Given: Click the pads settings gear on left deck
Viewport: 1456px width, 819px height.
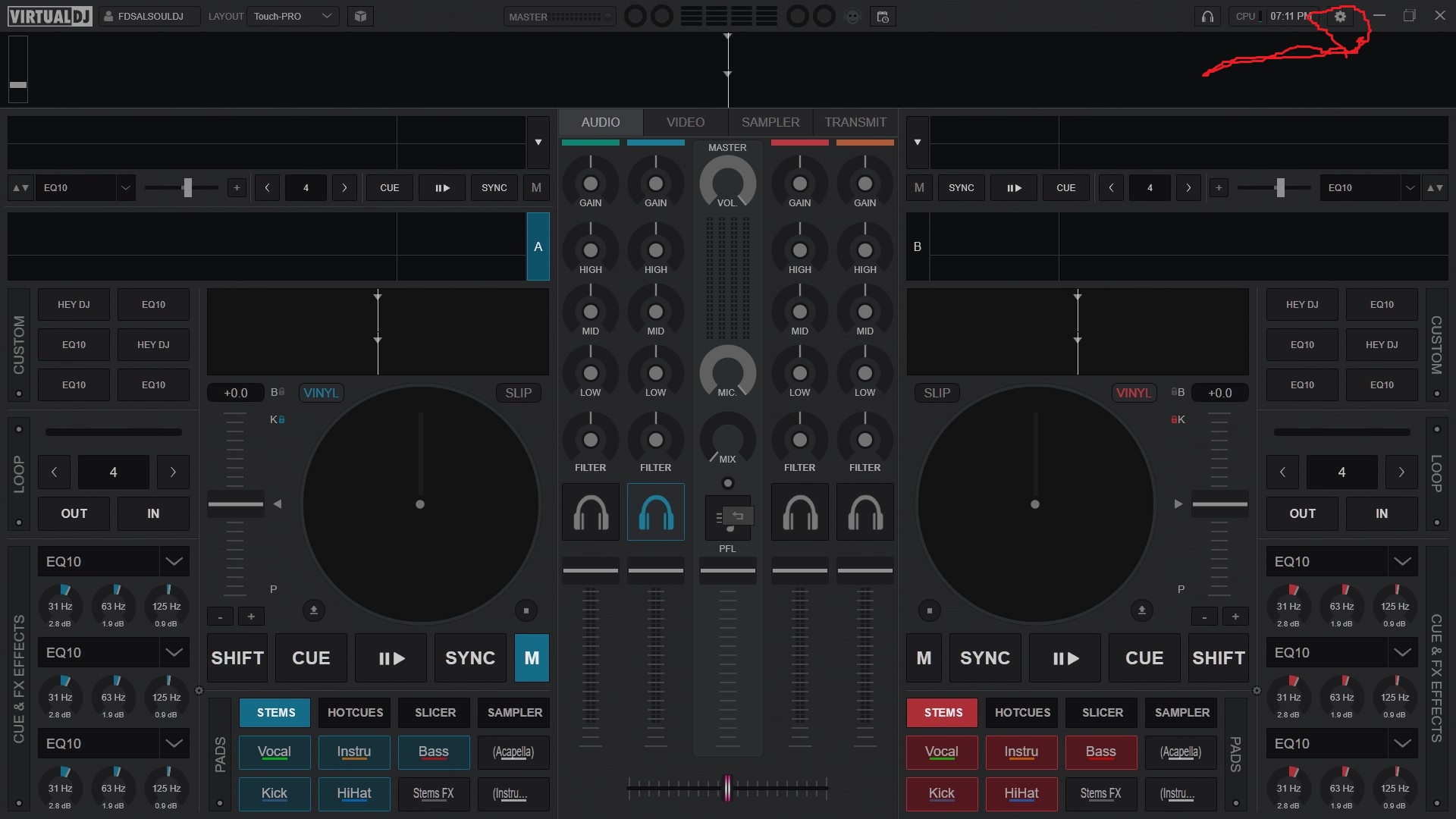Looking at the screenshot, I should coord(199,690).
